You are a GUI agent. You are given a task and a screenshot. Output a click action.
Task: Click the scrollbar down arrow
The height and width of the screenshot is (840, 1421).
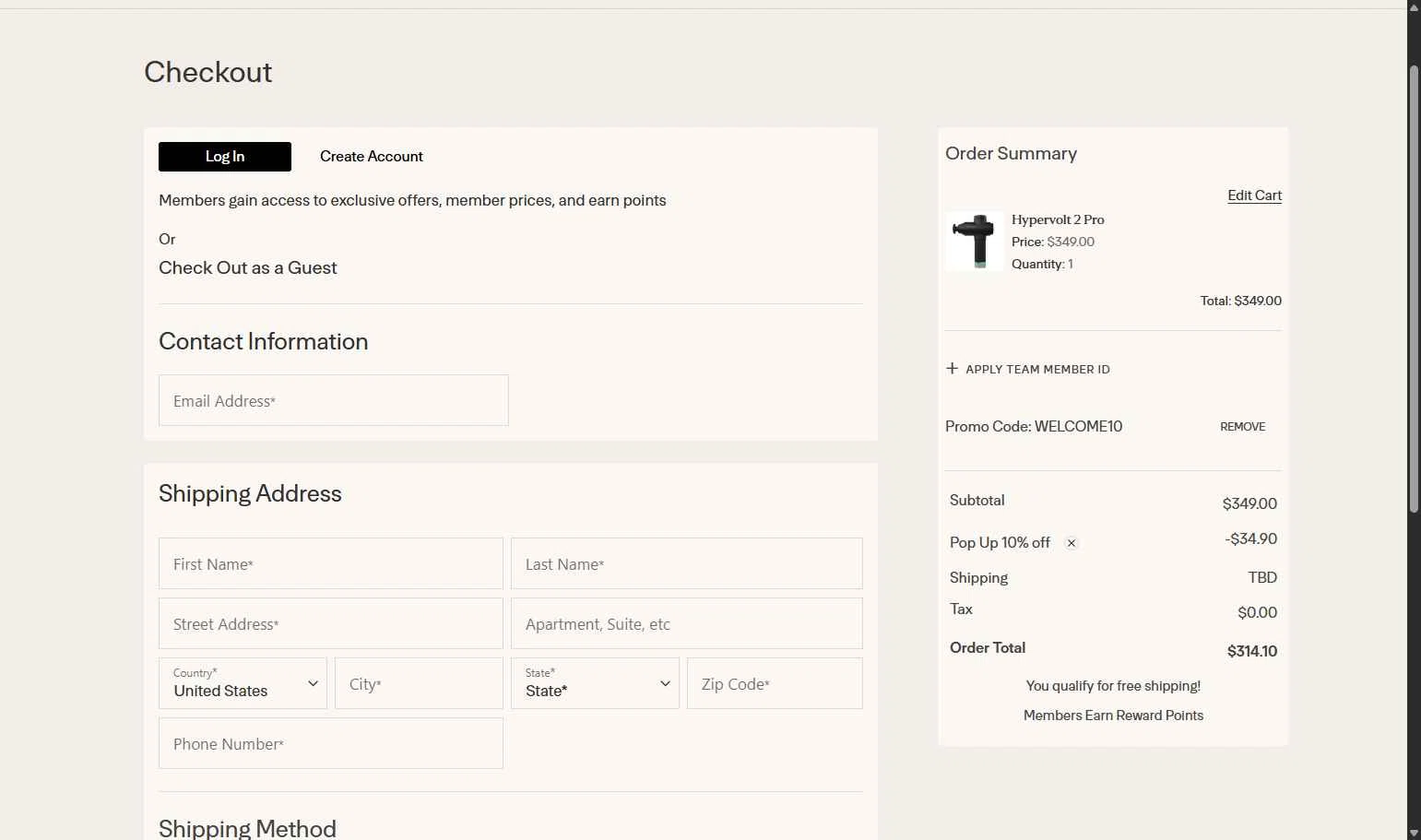pos(1415,833)
